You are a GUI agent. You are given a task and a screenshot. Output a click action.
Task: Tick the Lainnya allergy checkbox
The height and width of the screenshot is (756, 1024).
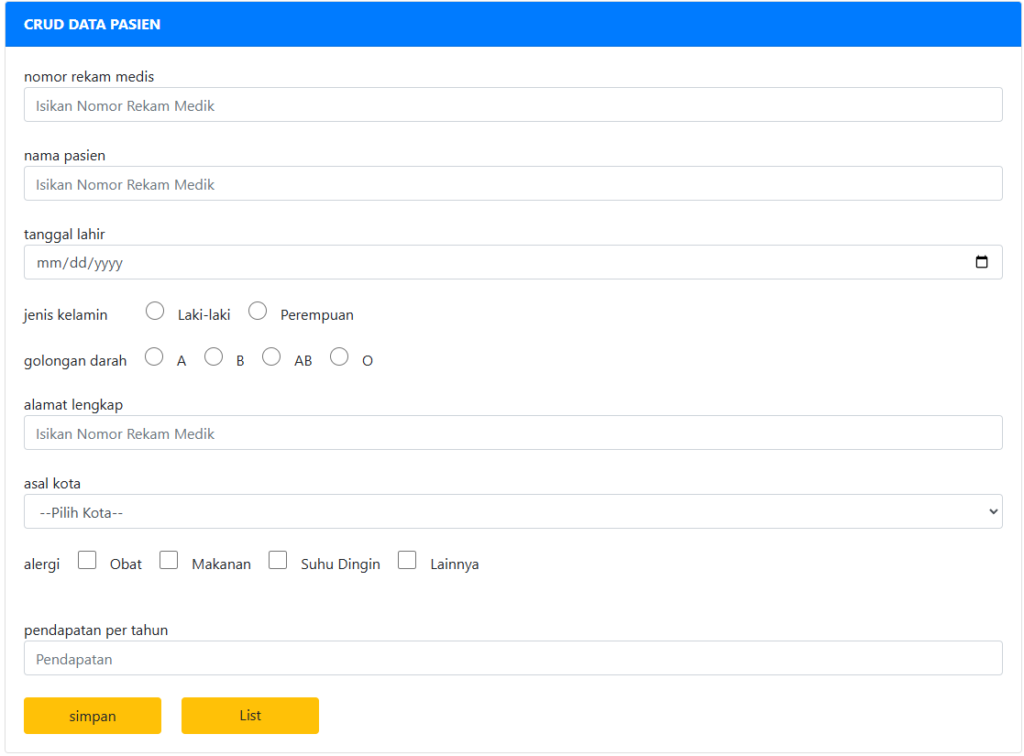pos(407,560)
